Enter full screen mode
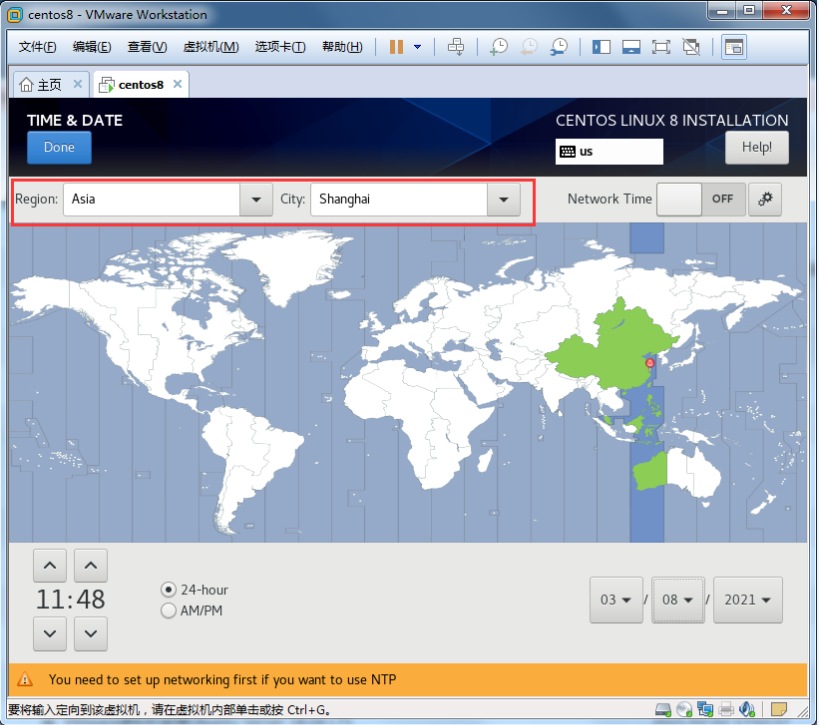 [x=661, y=47]
